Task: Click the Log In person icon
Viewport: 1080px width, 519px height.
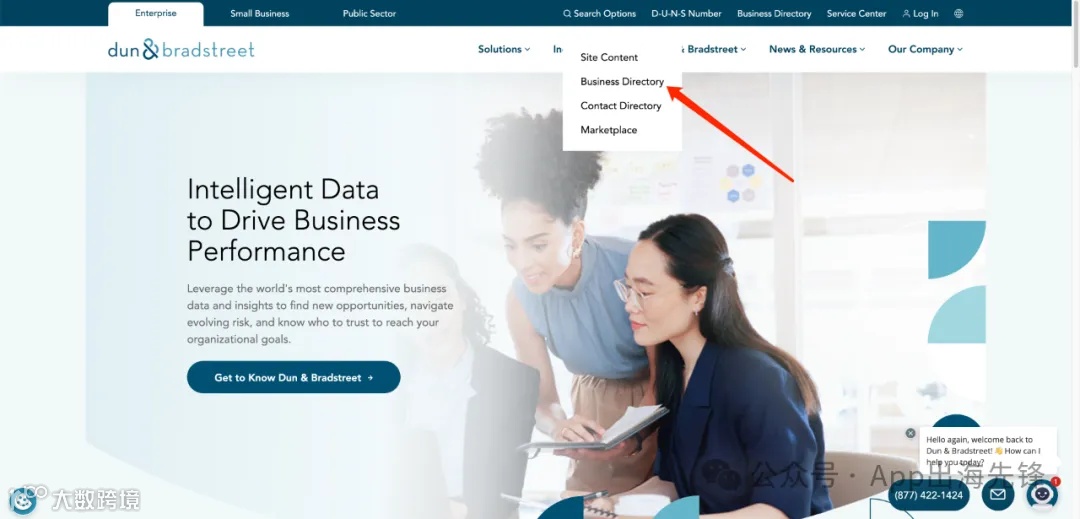Action: click(906, 14)
